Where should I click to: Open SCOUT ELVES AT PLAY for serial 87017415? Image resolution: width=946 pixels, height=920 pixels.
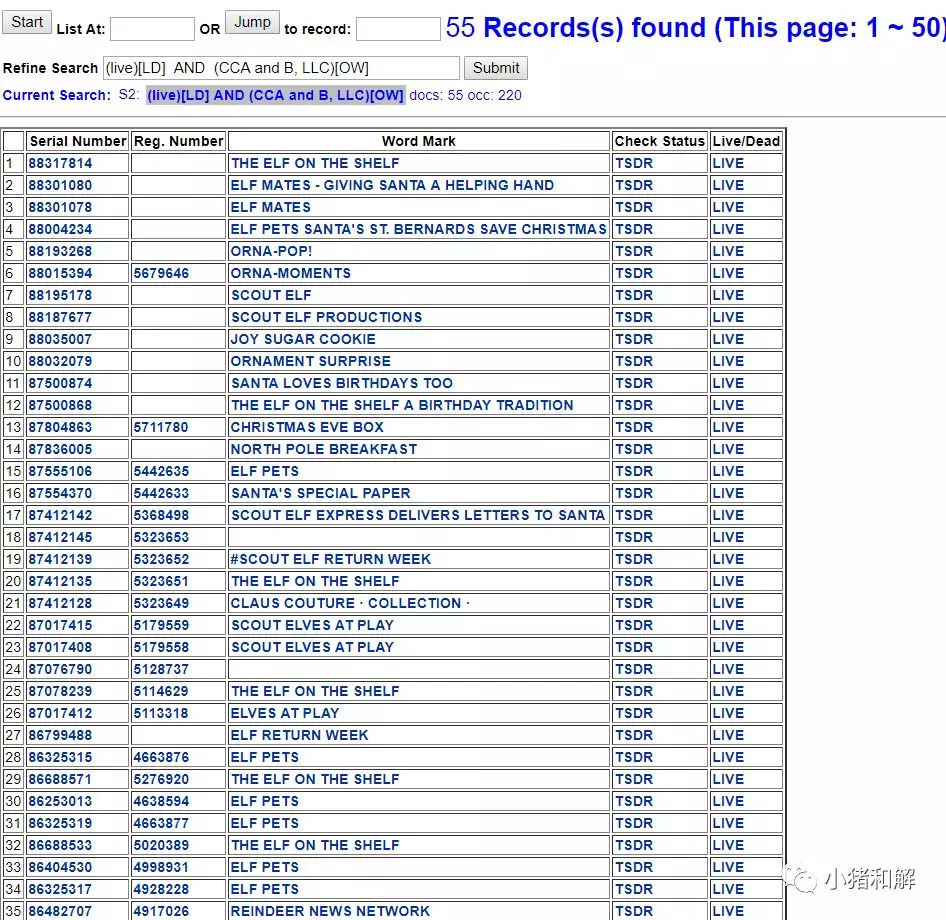[x=312, y=626]
